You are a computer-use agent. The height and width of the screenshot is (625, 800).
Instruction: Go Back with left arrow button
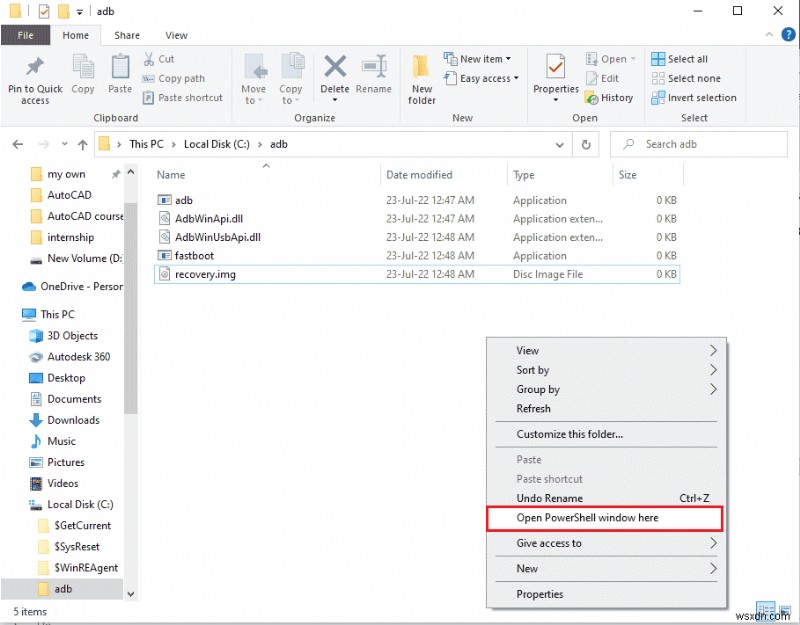[x=18, y=144]
